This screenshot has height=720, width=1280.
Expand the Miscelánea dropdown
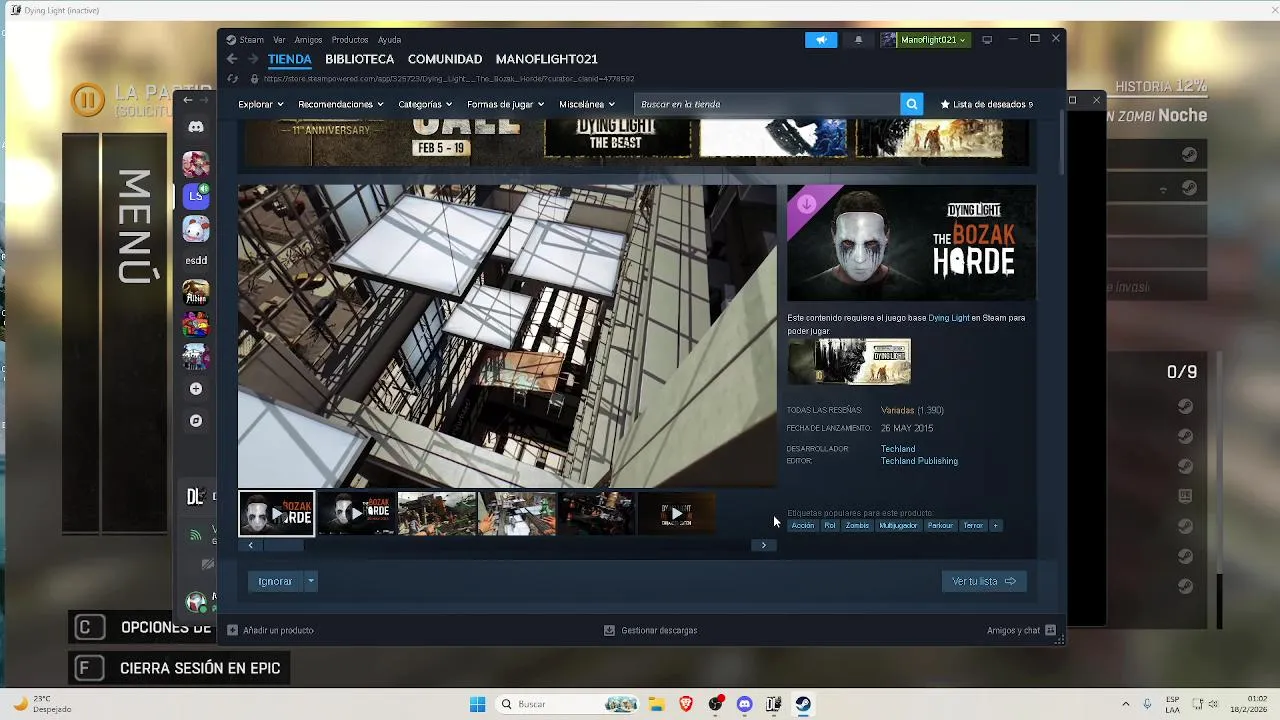point(587,104)
